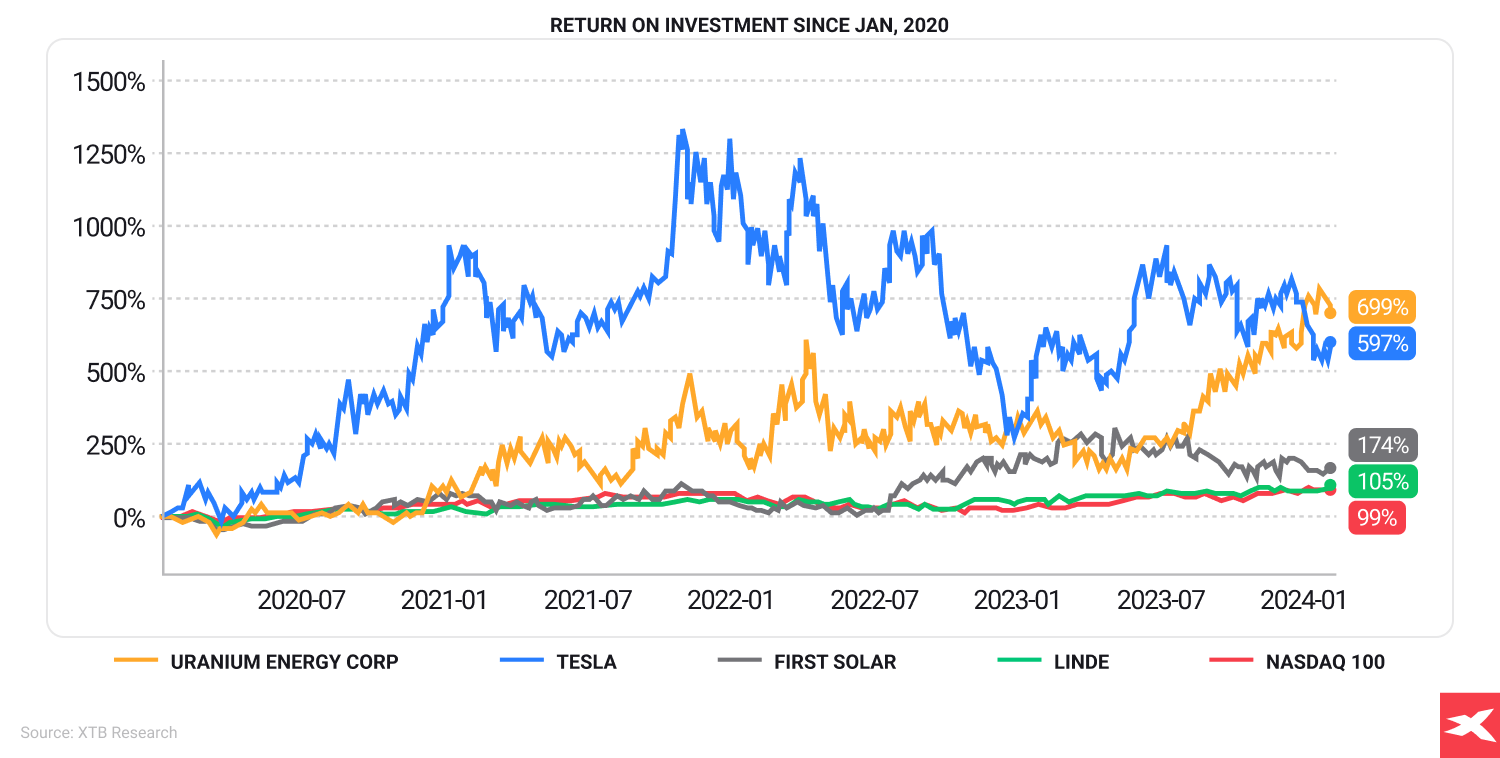Click the green 105% value badge
The image size is (1500, 758).
1382,481
